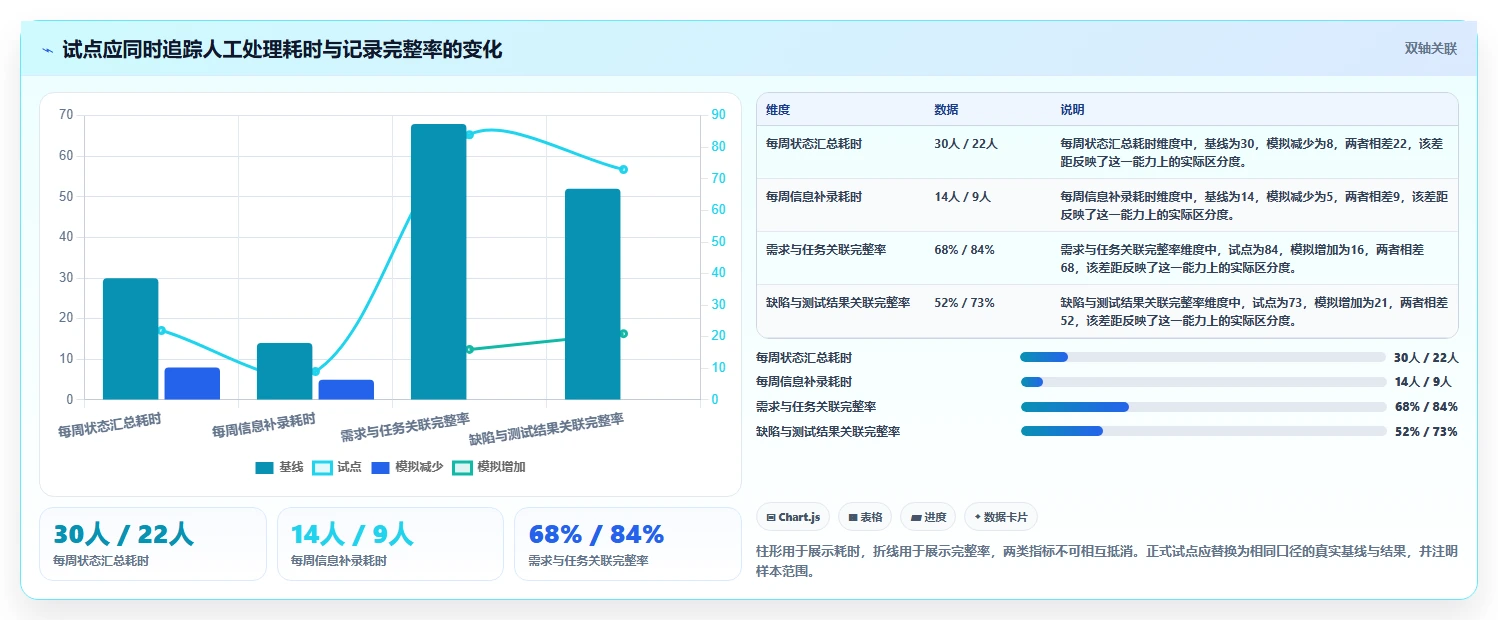The width and height of the screenshot is (1498, 620).
Task: Click the 每周状态汇总耗时 progress bar
Action: (1203, 357)
